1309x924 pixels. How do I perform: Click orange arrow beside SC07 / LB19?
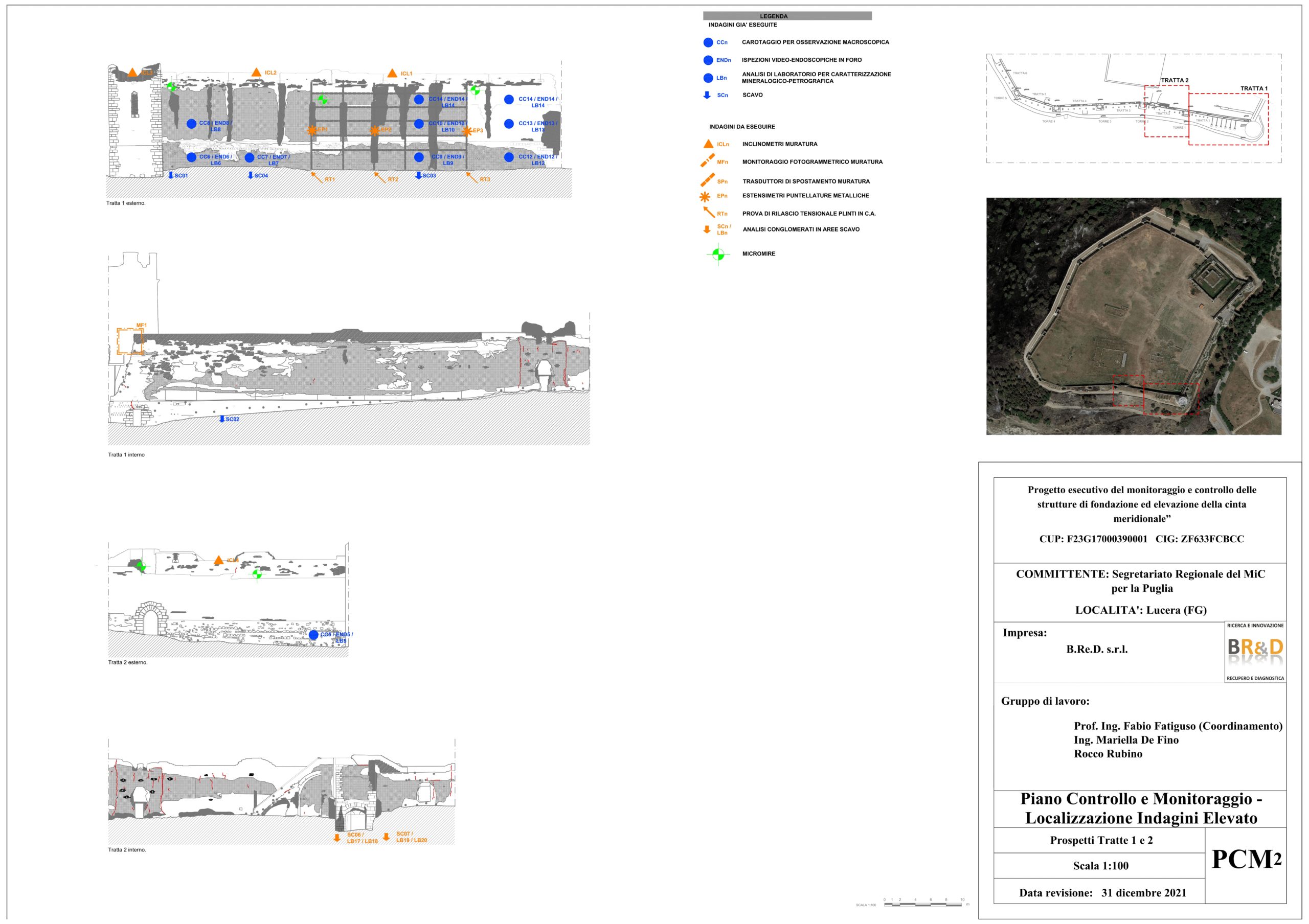point(386,836)
